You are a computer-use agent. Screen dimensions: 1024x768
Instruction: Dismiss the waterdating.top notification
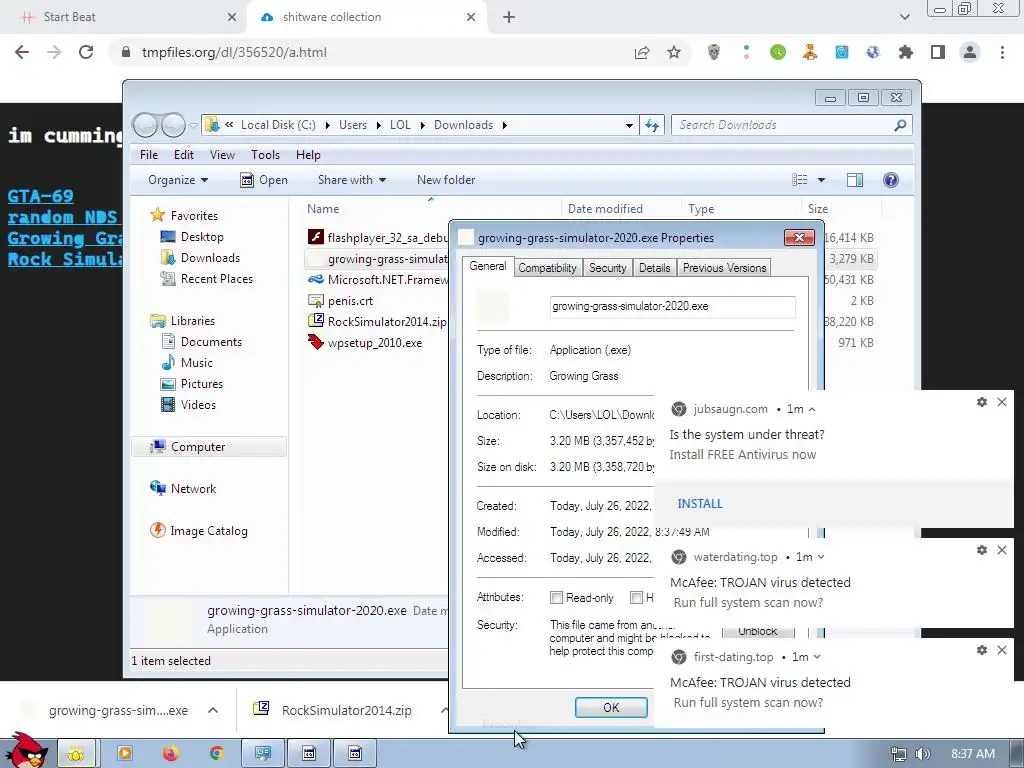pos(1002,551)
